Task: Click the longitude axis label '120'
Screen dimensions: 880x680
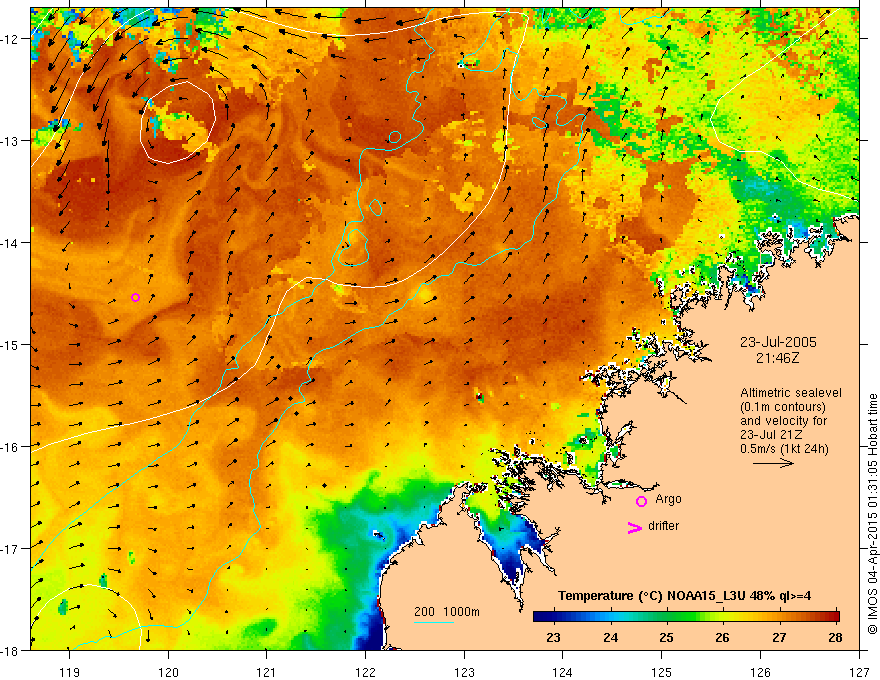Action: coord(168,672)
